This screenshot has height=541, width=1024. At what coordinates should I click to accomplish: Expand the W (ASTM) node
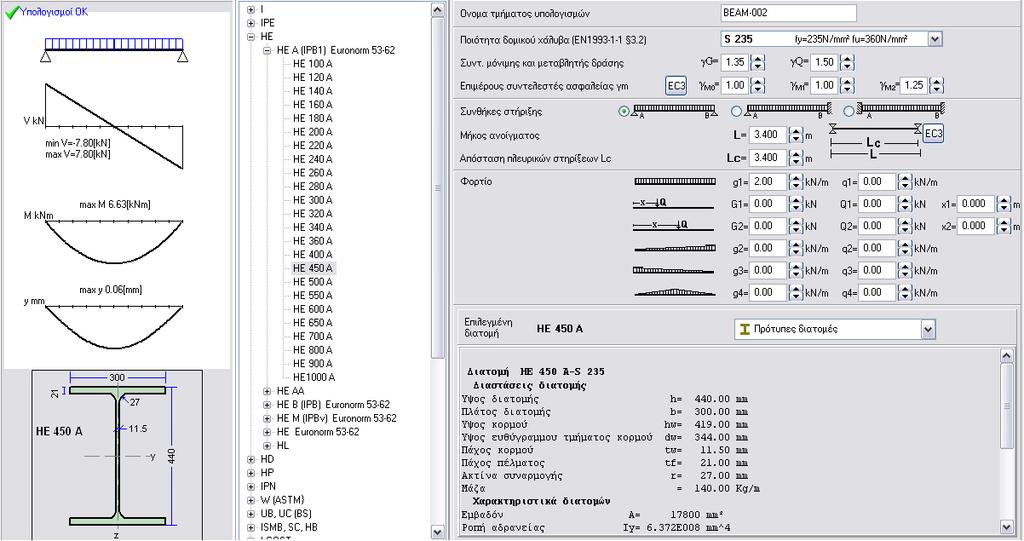tap(251, 500)
